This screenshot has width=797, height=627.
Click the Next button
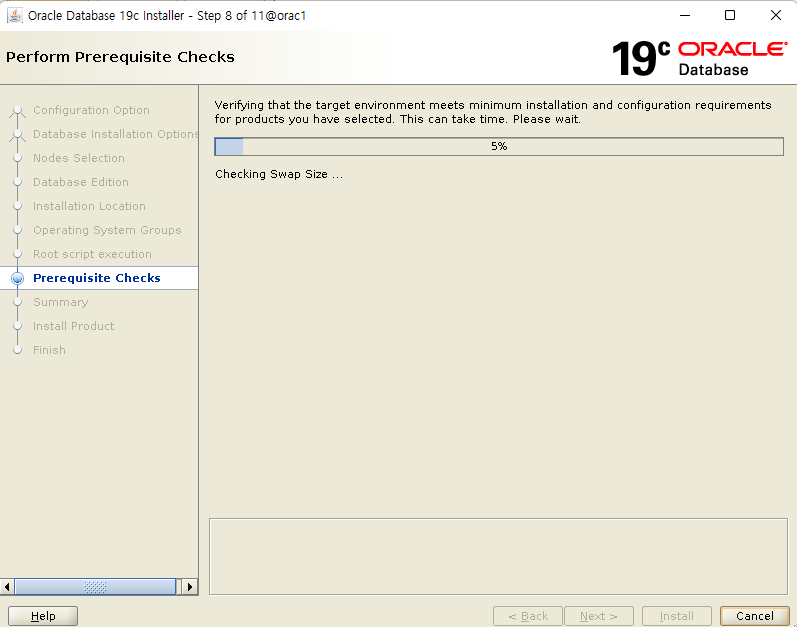599,616
